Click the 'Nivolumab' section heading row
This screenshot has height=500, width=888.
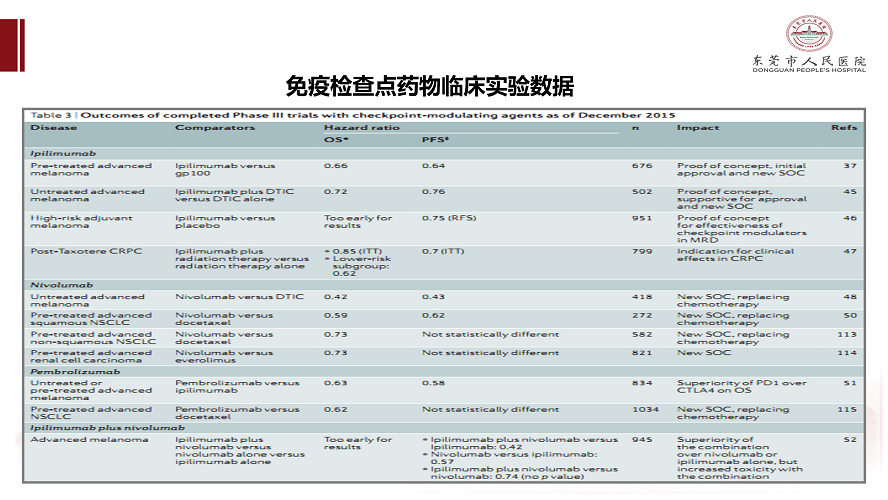[444, 285]
